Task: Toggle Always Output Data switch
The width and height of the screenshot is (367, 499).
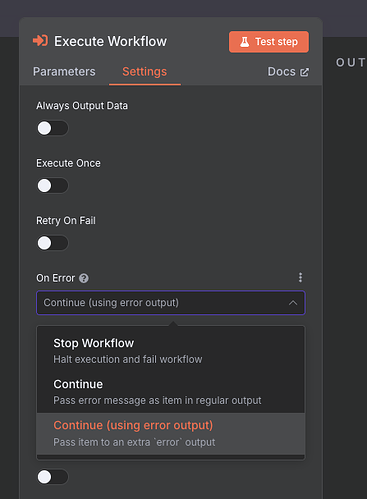Action: tap(52, 128)
